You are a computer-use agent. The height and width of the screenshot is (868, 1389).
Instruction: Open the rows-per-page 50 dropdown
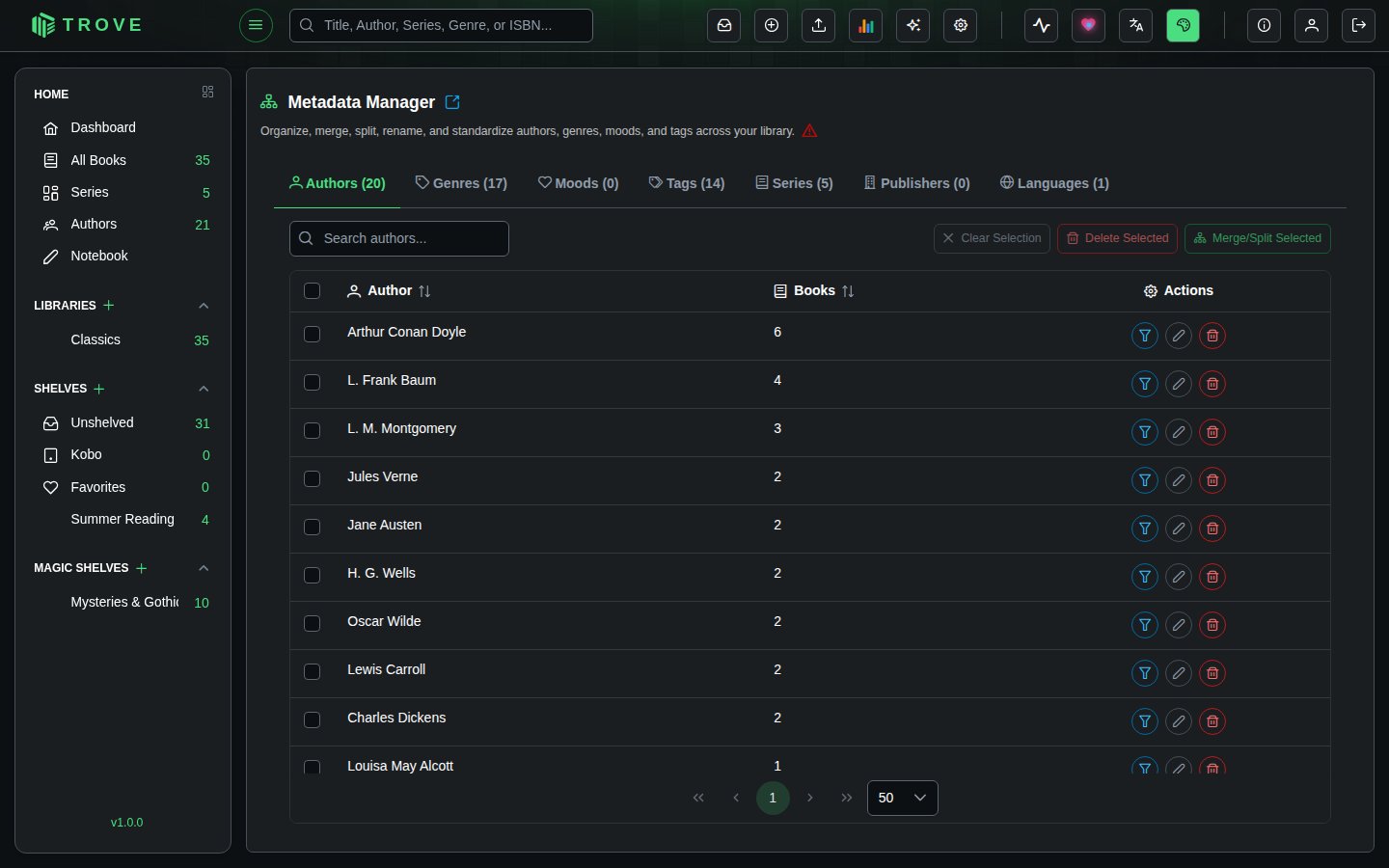[x=903, y=798]
